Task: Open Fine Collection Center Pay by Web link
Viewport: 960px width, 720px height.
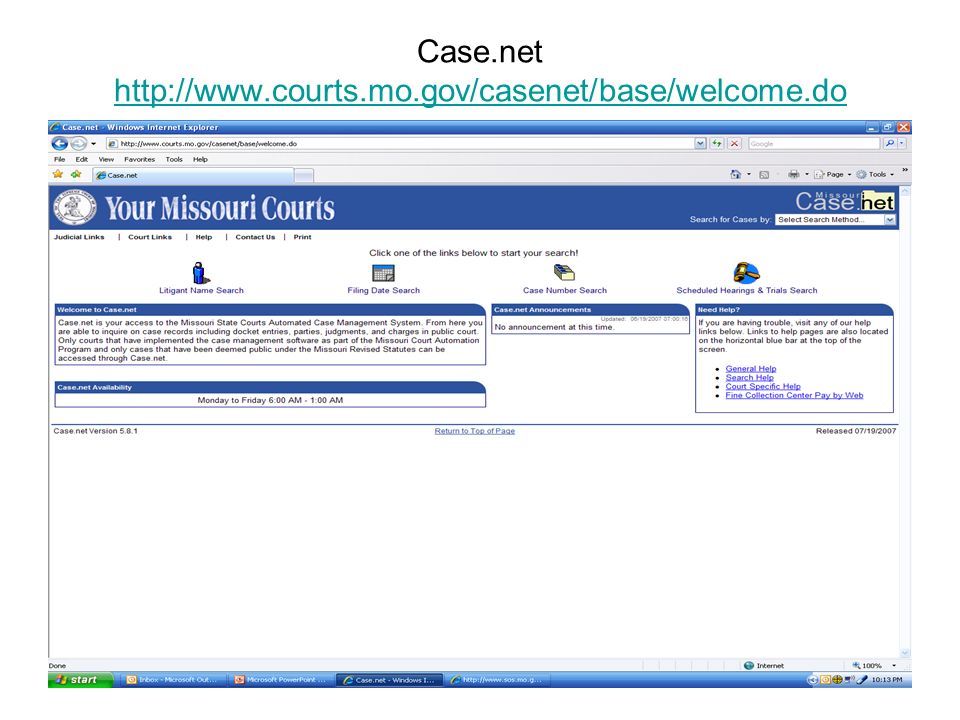Action: (x=794, y=395)
